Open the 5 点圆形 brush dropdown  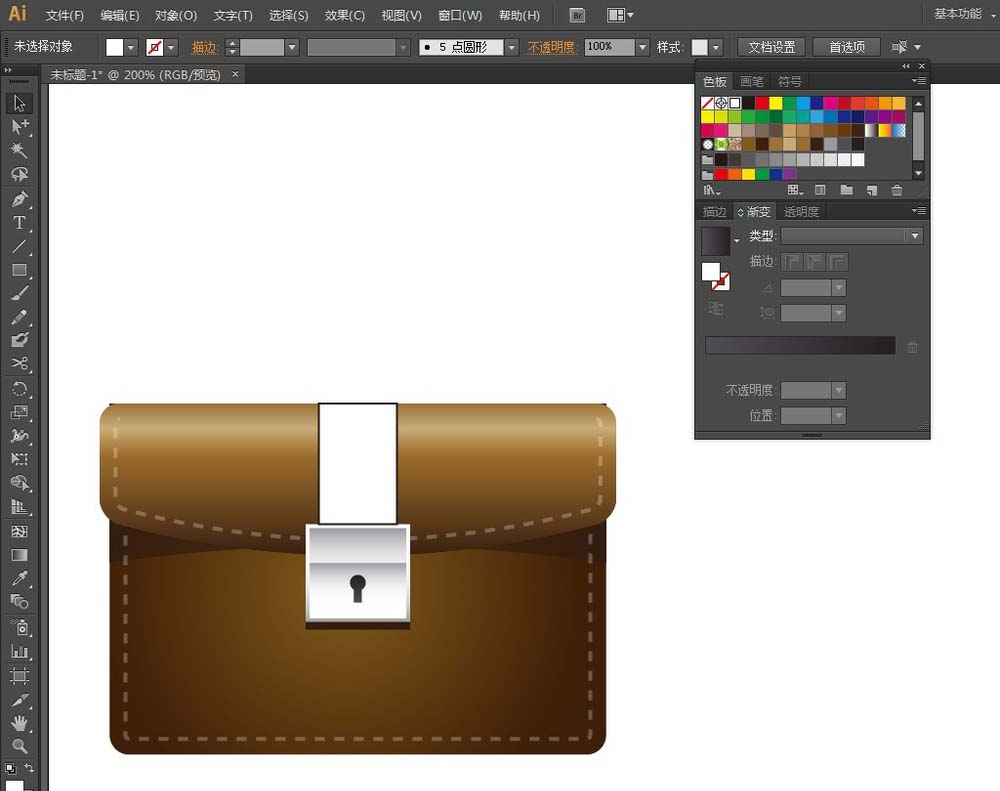[511, 47]
